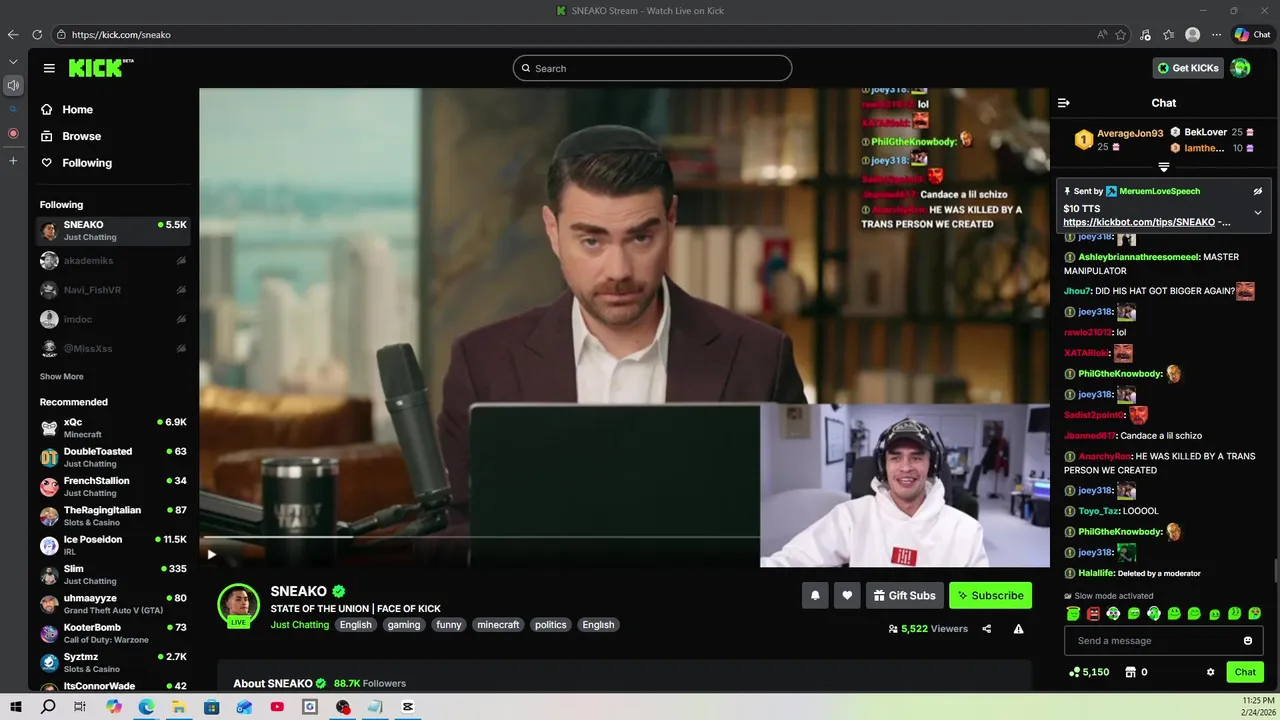The height and width of the screenshot is (720, 1280).
Task: Share the stream with share icon
Action: (987, 629)
